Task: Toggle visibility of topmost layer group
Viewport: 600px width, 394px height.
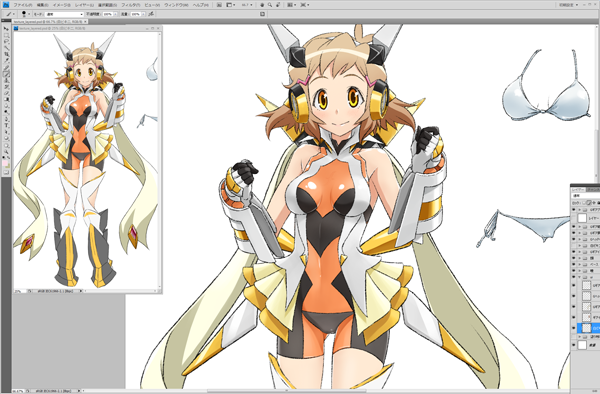Action: 574,210
